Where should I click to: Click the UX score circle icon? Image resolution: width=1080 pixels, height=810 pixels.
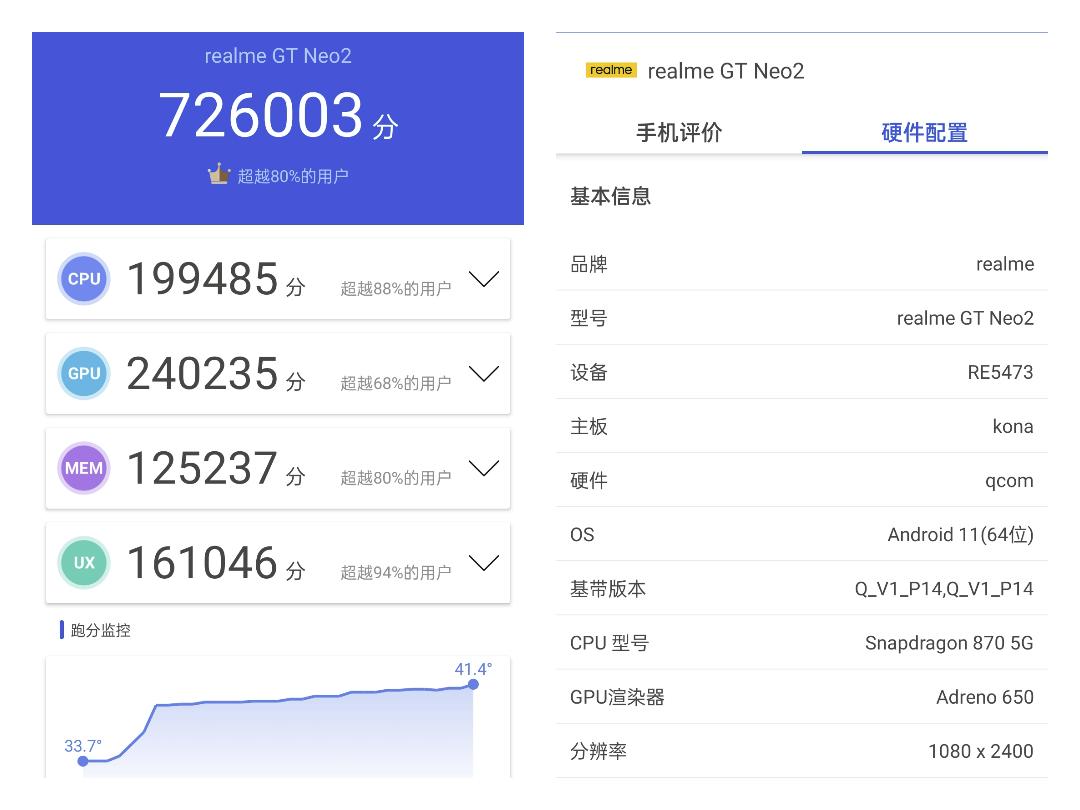click(x=83, y=562)
